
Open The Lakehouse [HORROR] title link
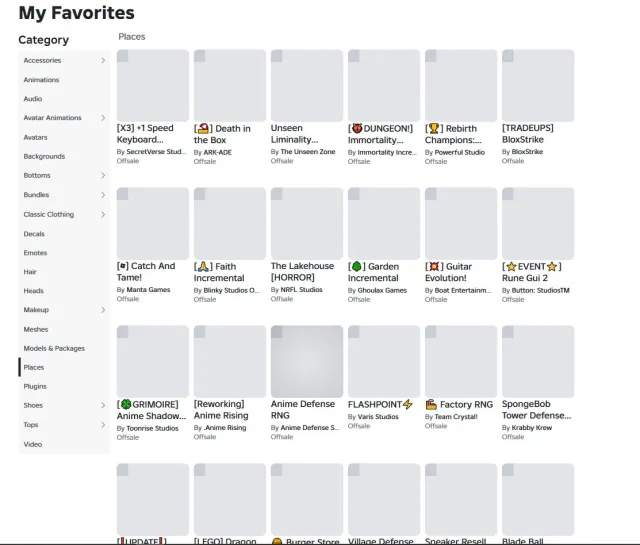302,271
